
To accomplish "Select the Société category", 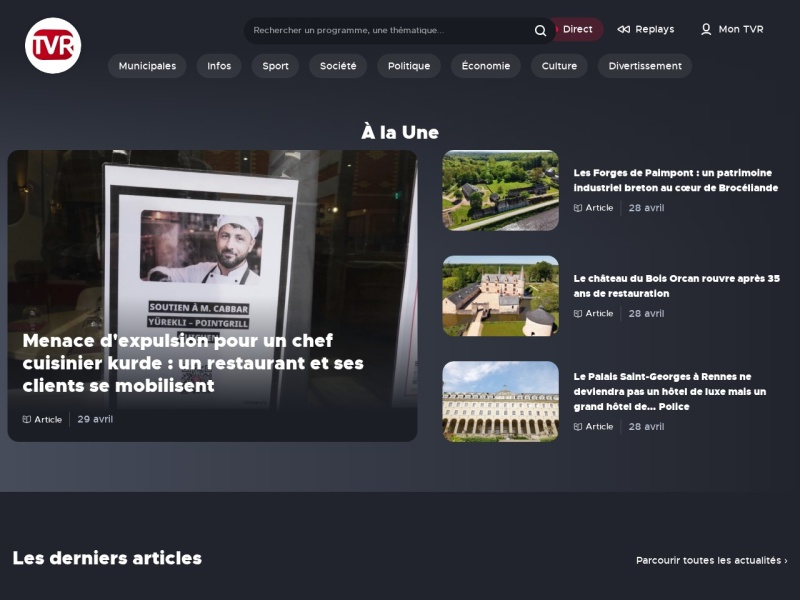I will (x=338, y=66).
